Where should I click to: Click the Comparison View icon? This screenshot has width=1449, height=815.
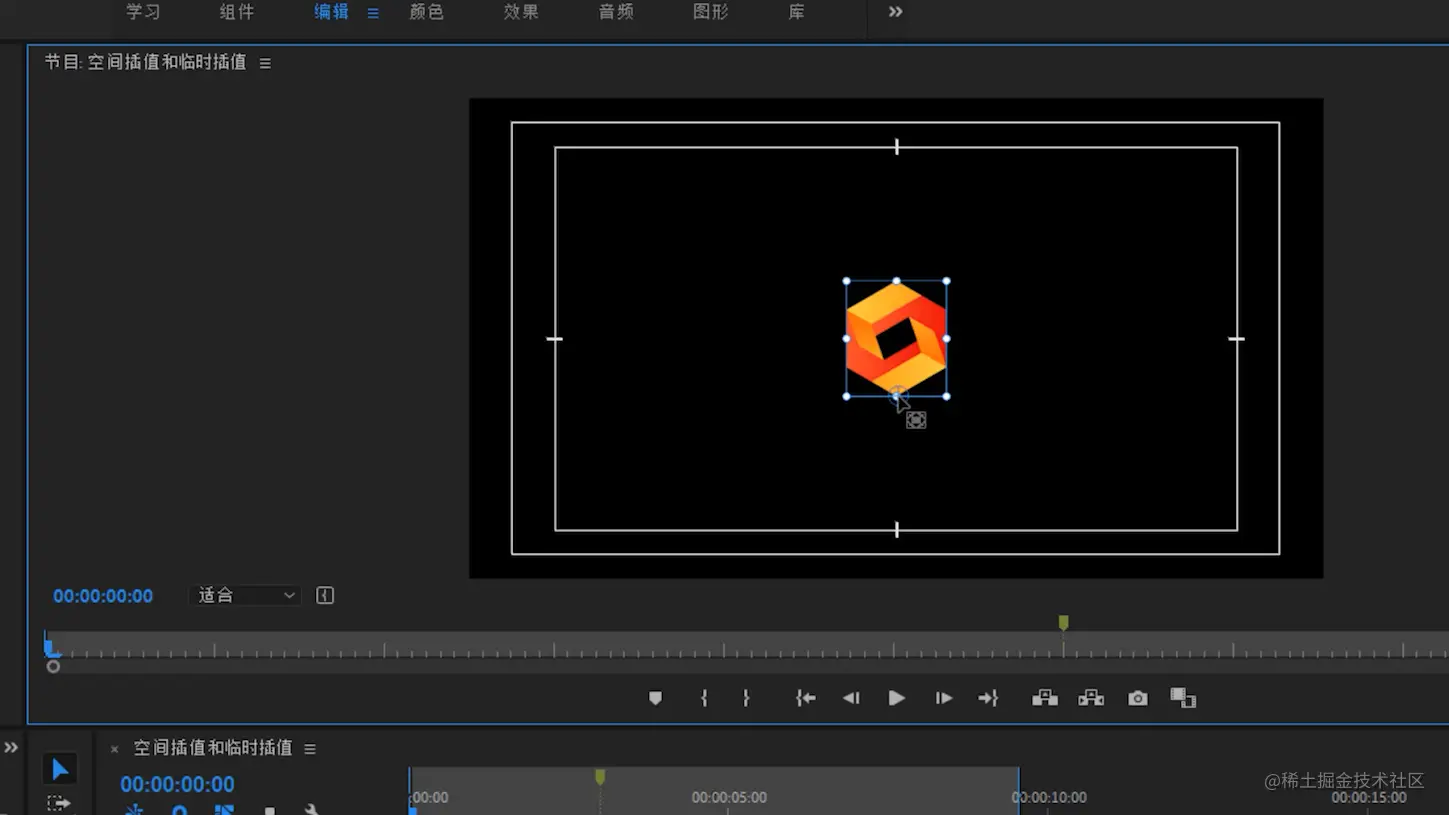click(1183, 698)
